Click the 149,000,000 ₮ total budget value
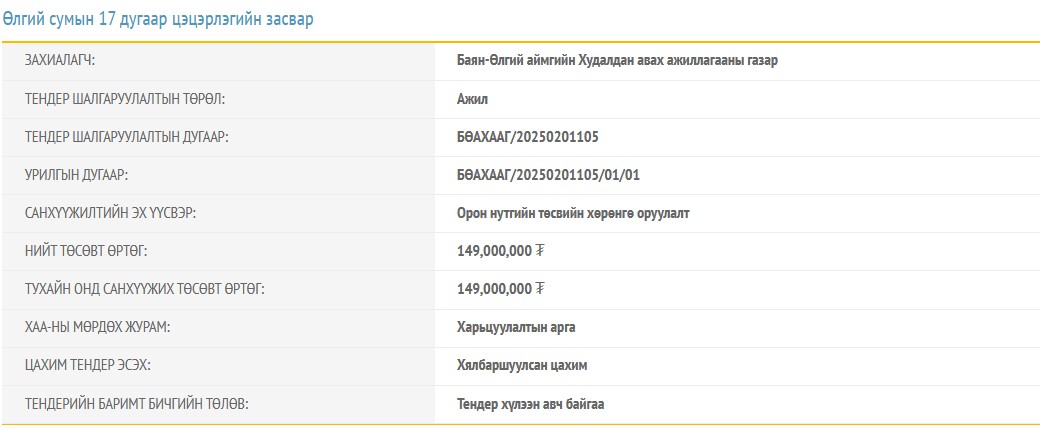The image size is (1043, 433). [500, 251]
